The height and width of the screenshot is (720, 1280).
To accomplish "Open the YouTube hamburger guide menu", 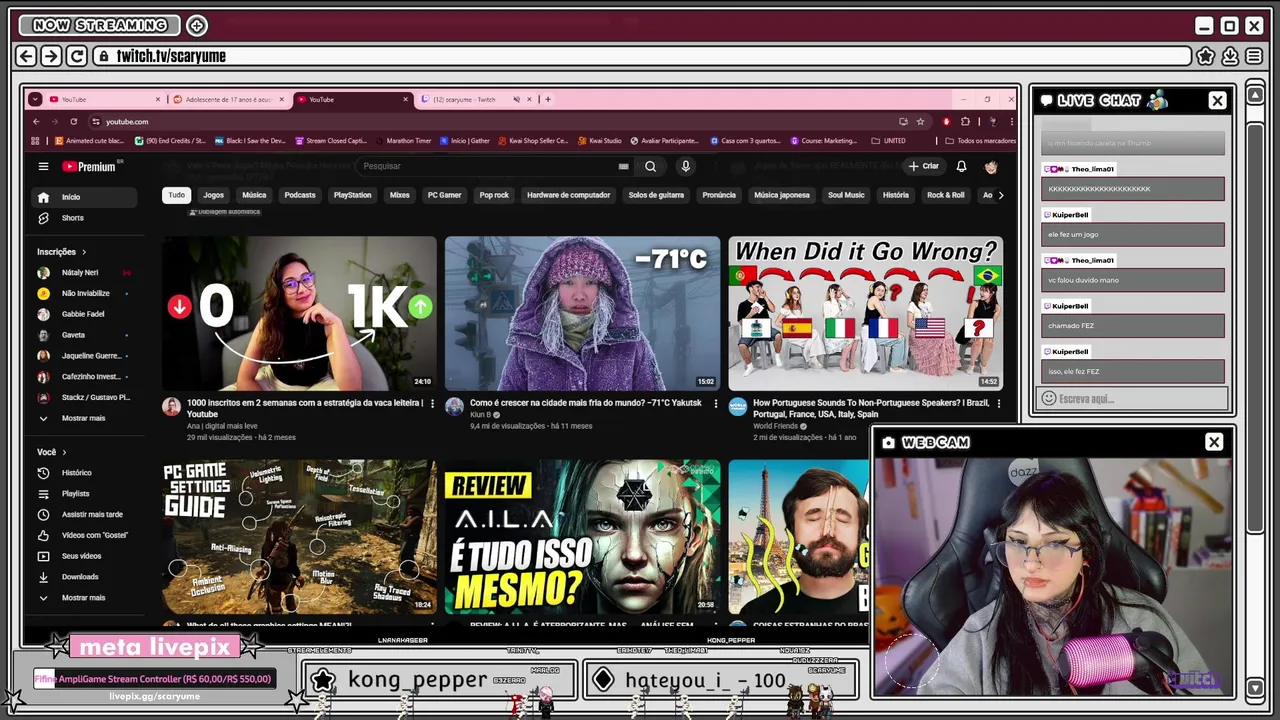I will (43, 167).
